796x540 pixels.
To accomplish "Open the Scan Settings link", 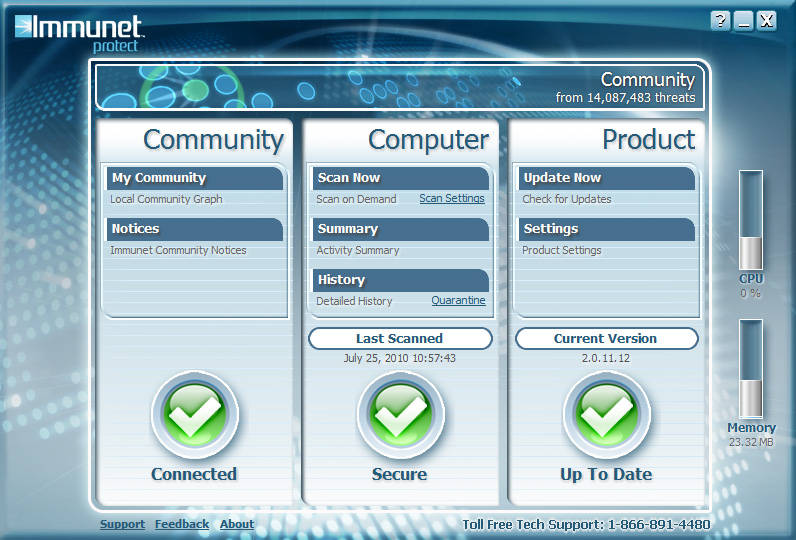I will (452, 198).
